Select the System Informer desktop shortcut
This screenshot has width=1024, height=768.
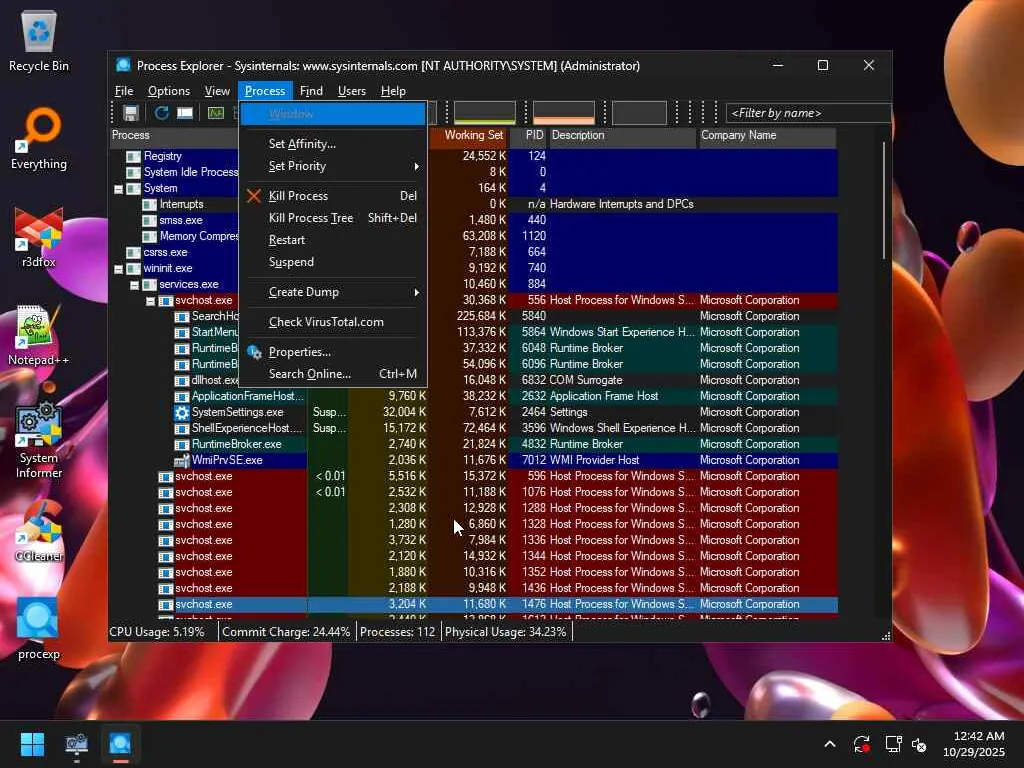(x=39, y=441)
